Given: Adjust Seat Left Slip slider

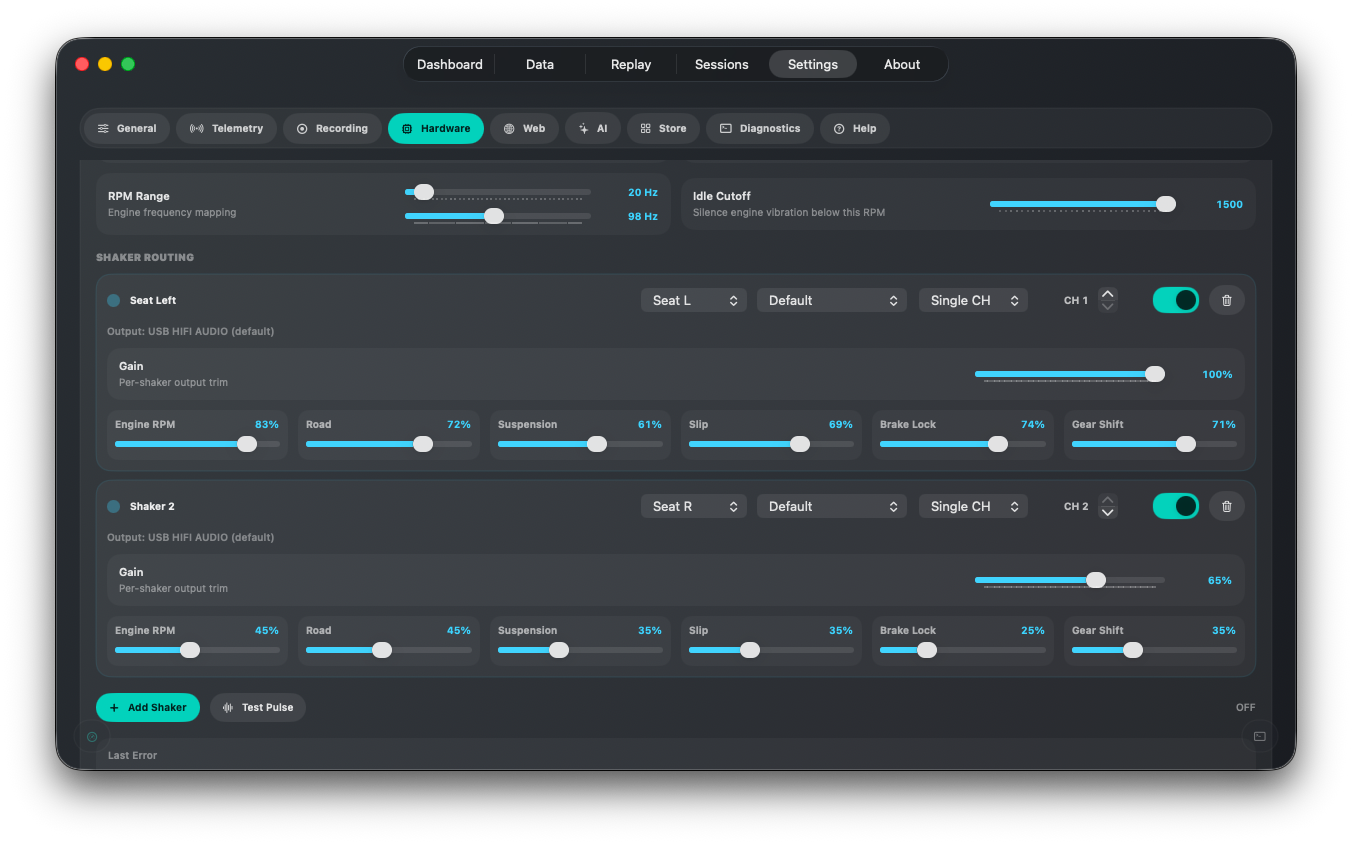Looking at the screenshot, I should coord(771,444).
